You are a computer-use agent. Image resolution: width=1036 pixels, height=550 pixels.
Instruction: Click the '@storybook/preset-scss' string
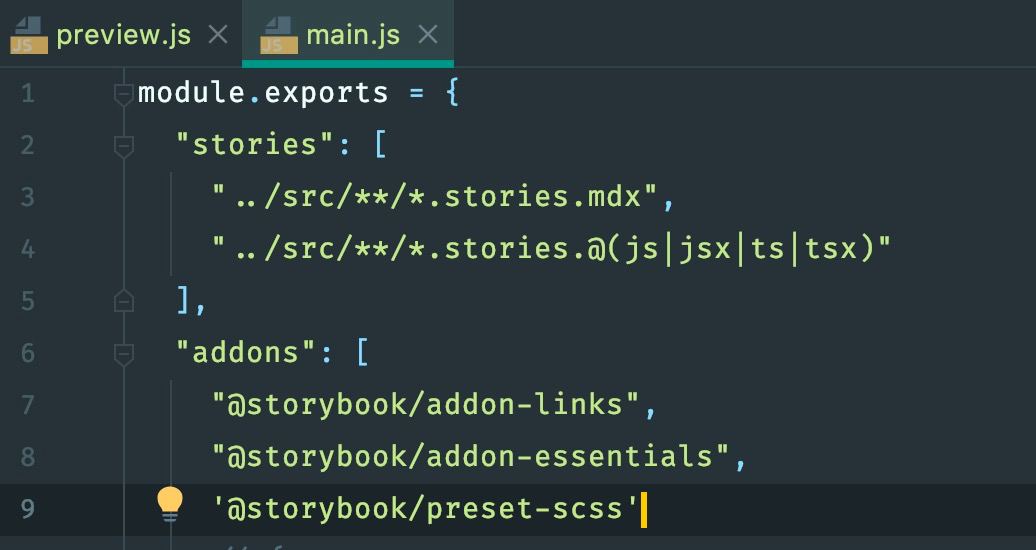[425, 508]
